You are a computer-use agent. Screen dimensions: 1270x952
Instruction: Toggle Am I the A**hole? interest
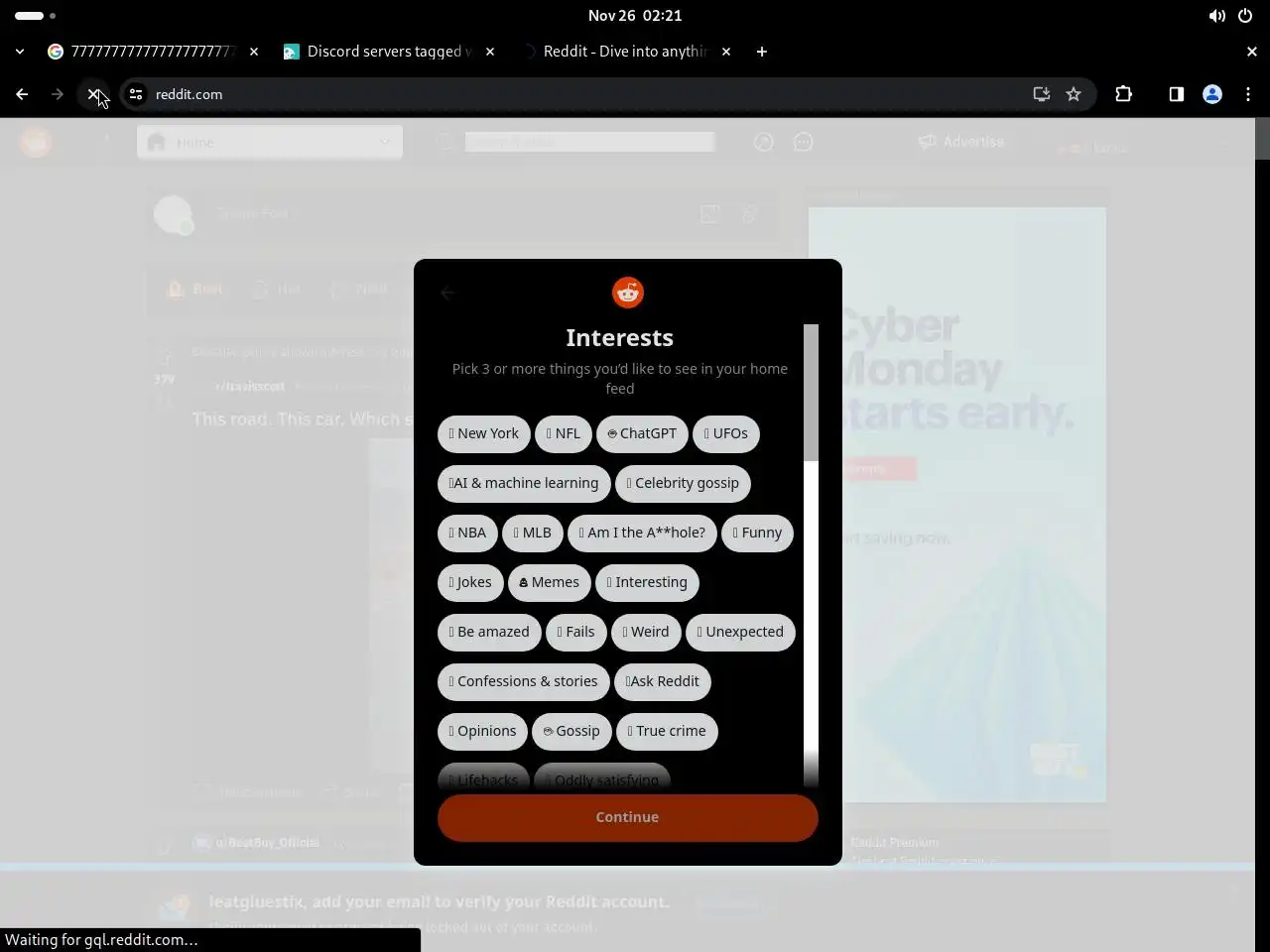coord(642,533)
